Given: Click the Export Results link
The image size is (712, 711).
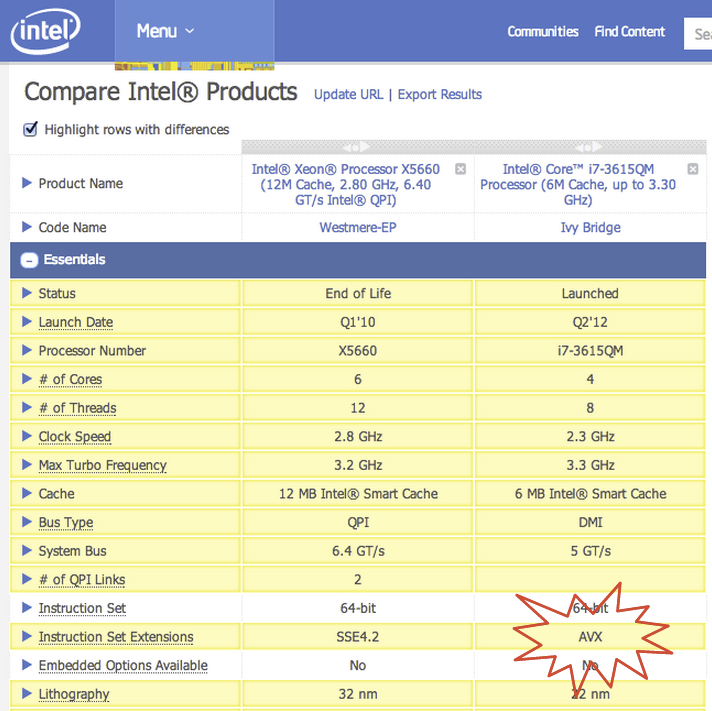Looking at the screenshot, I should pyautogui.click(x=440, y=94).
